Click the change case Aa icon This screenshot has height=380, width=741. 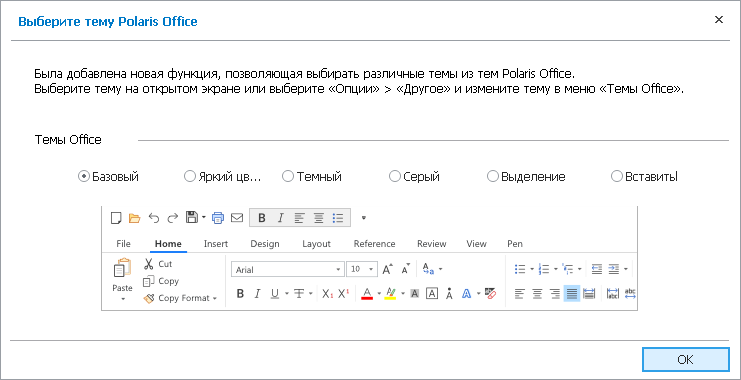pyautogui.click(x=428, y=269)
